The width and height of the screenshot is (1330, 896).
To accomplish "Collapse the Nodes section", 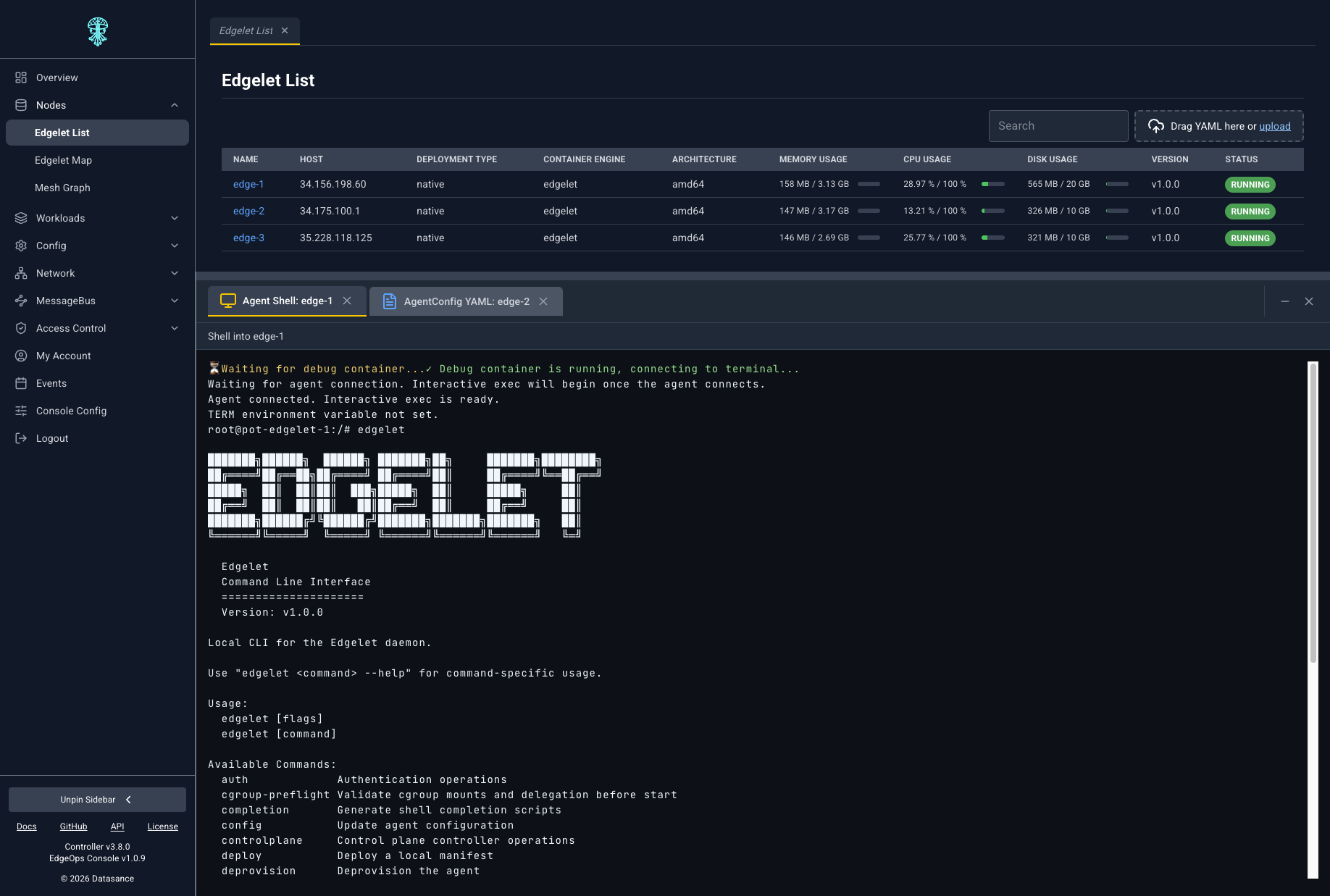I will 175,105.
